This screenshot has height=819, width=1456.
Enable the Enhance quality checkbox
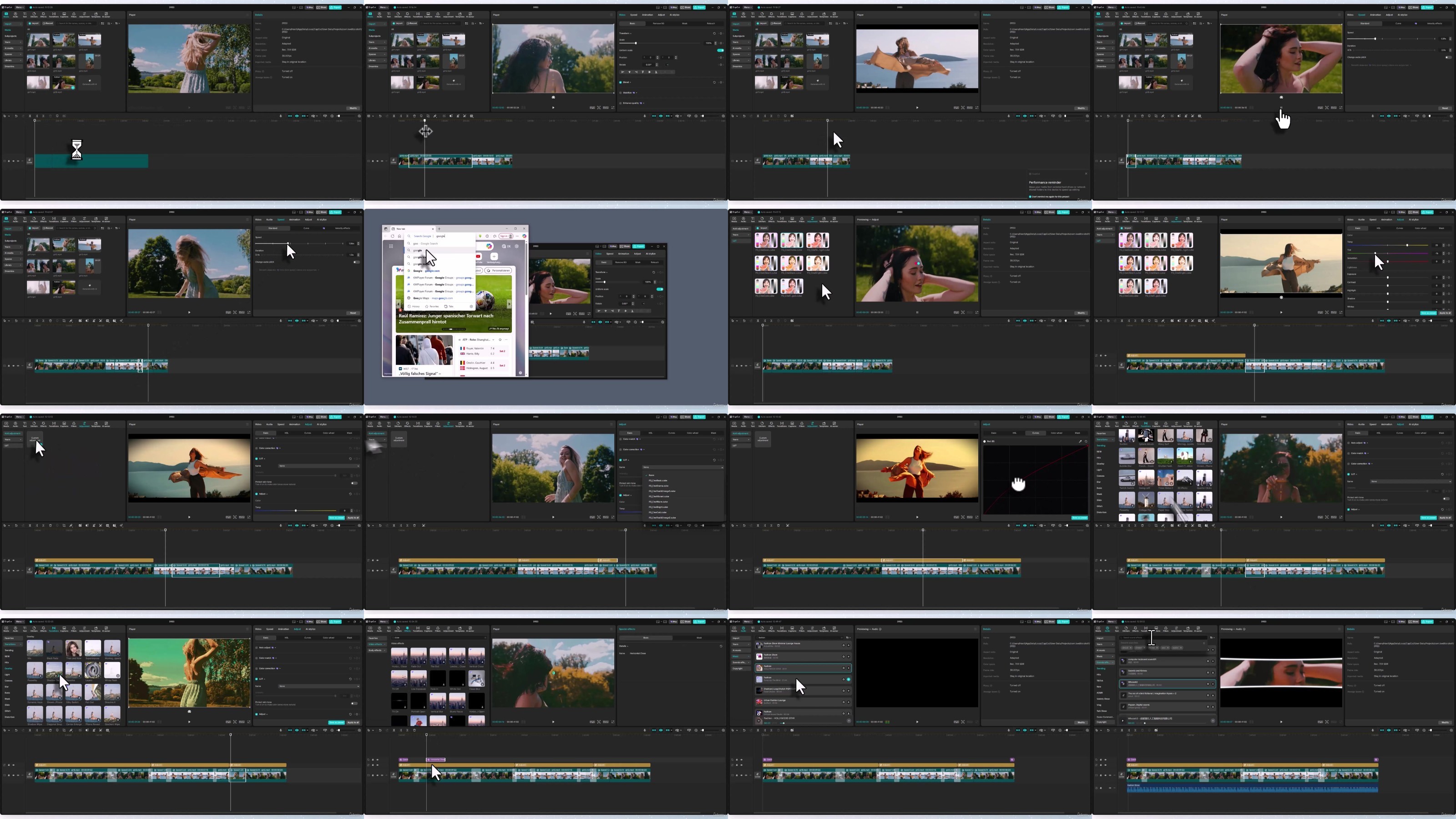(621, 103)
